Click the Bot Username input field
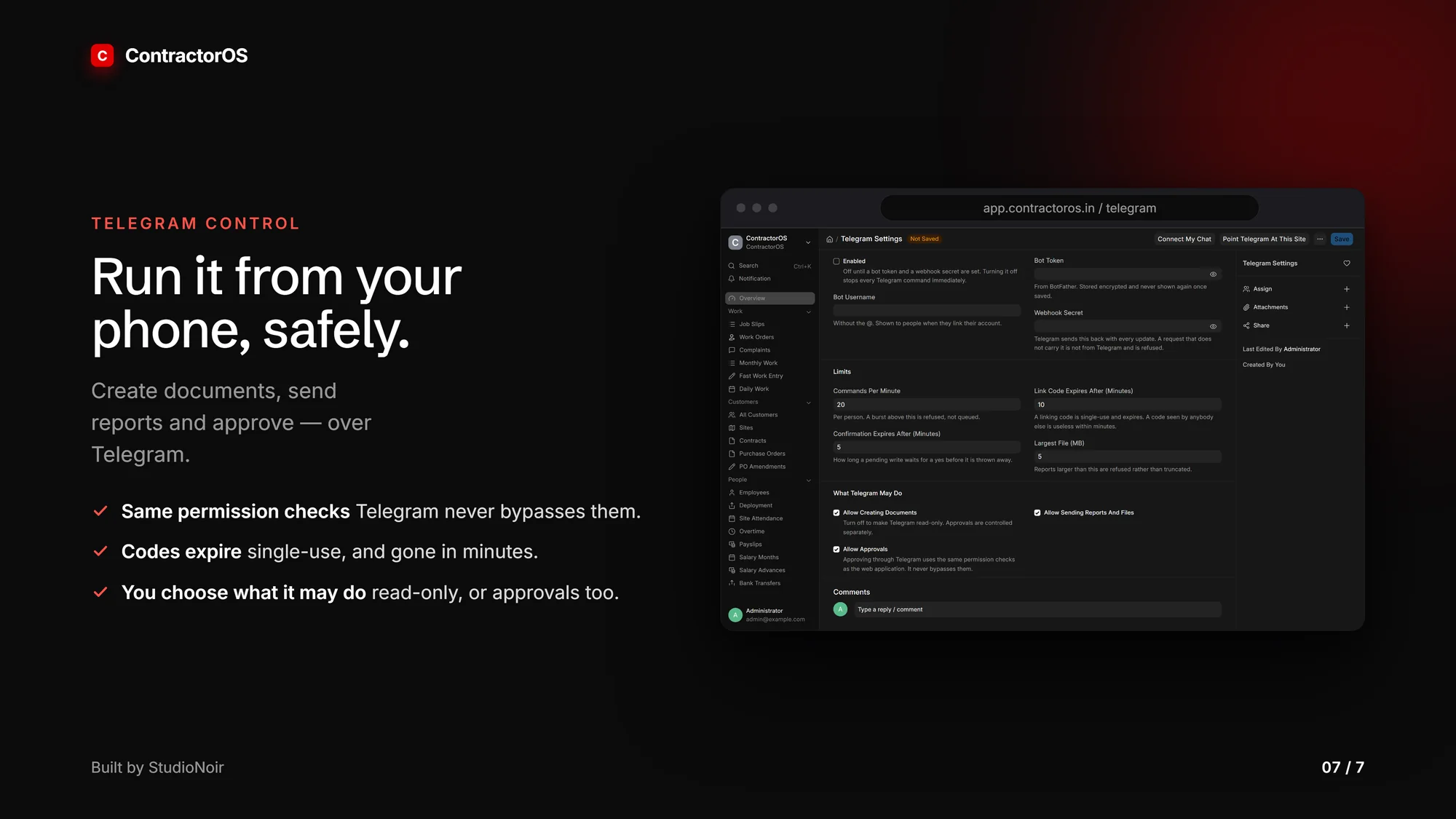The image size is (1456, 819). coord(927,310)
